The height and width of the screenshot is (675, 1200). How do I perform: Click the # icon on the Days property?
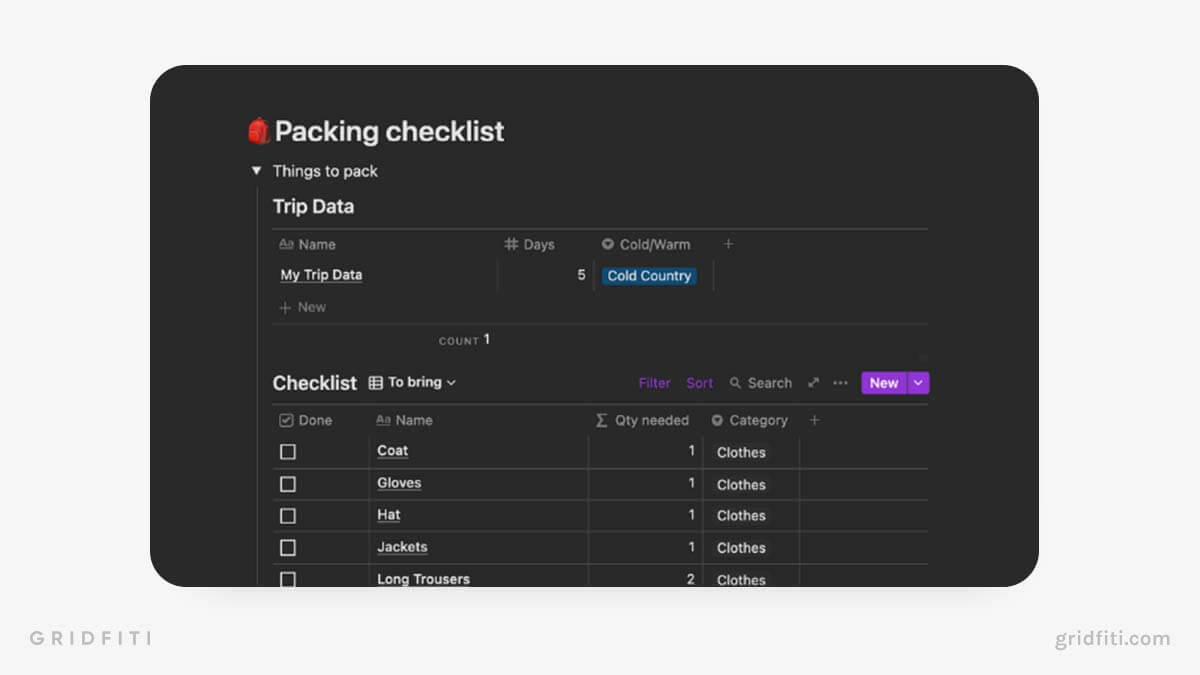click(510, 244)
